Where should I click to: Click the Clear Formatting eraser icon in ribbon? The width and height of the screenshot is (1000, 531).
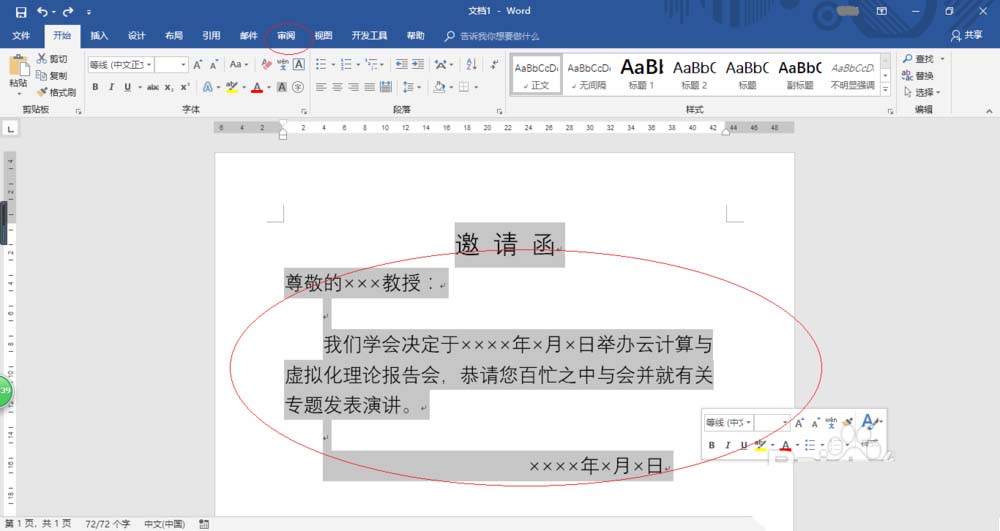(265, 64)
